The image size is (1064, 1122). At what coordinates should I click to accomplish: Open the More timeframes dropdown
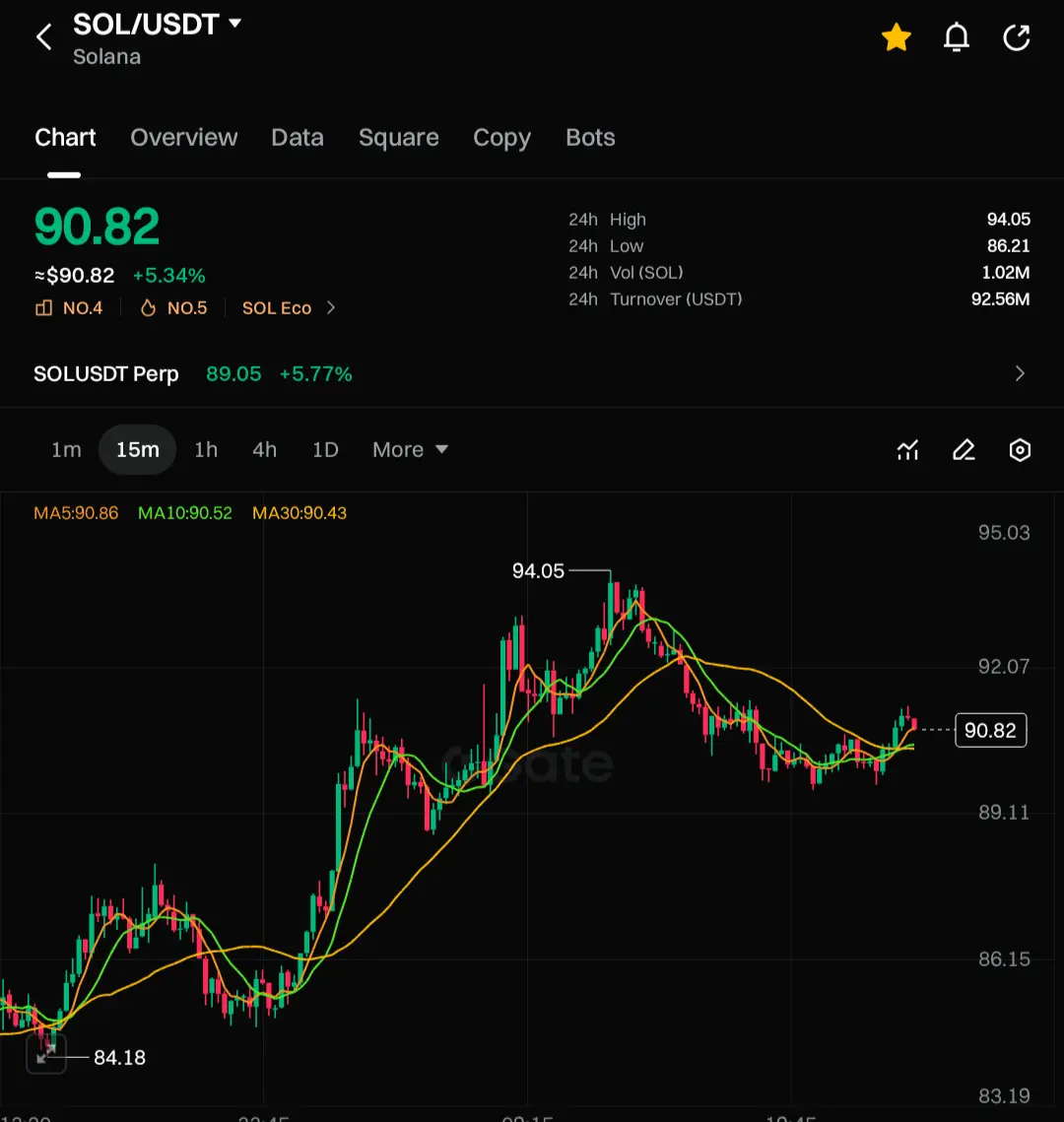tap(410, 450)
